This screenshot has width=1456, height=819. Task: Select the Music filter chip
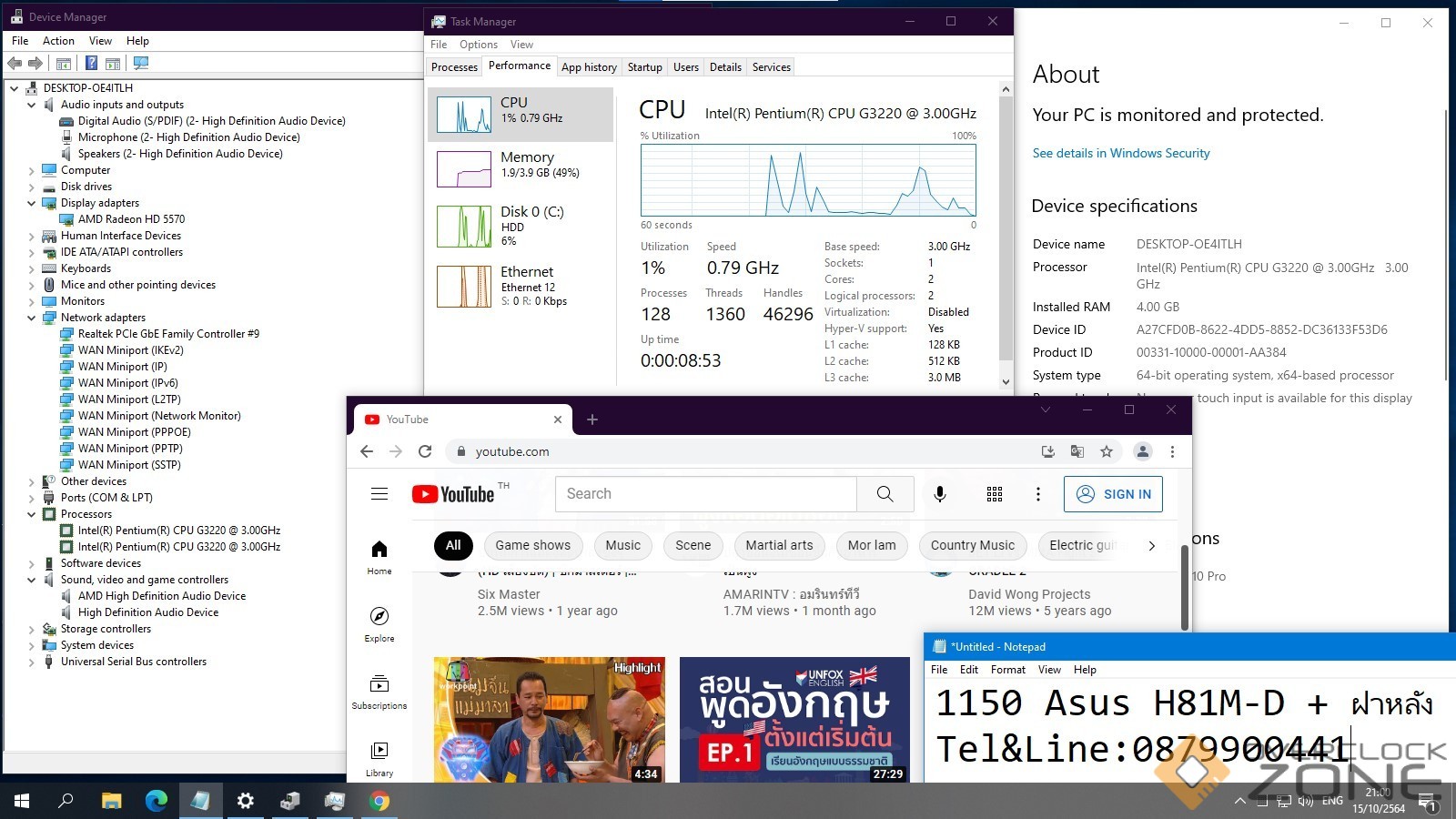pyautogui.click(x=623, y=545)
